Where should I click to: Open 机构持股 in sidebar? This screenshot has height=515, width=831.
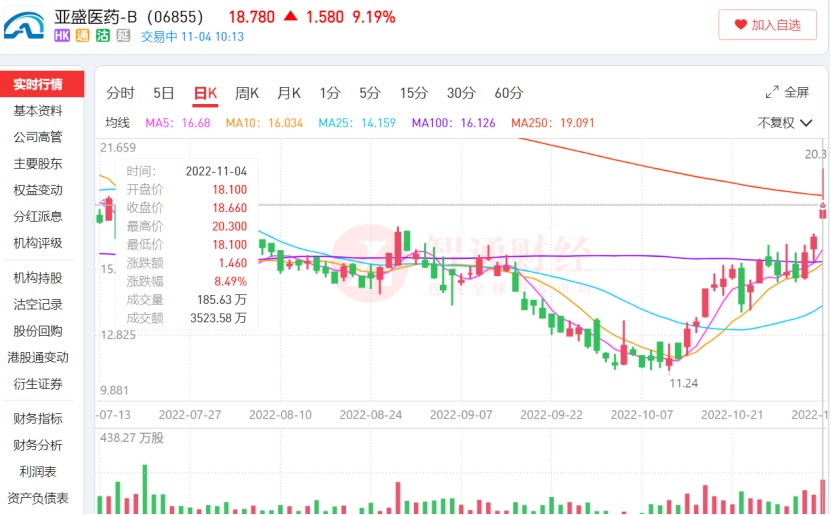point(38,278)
